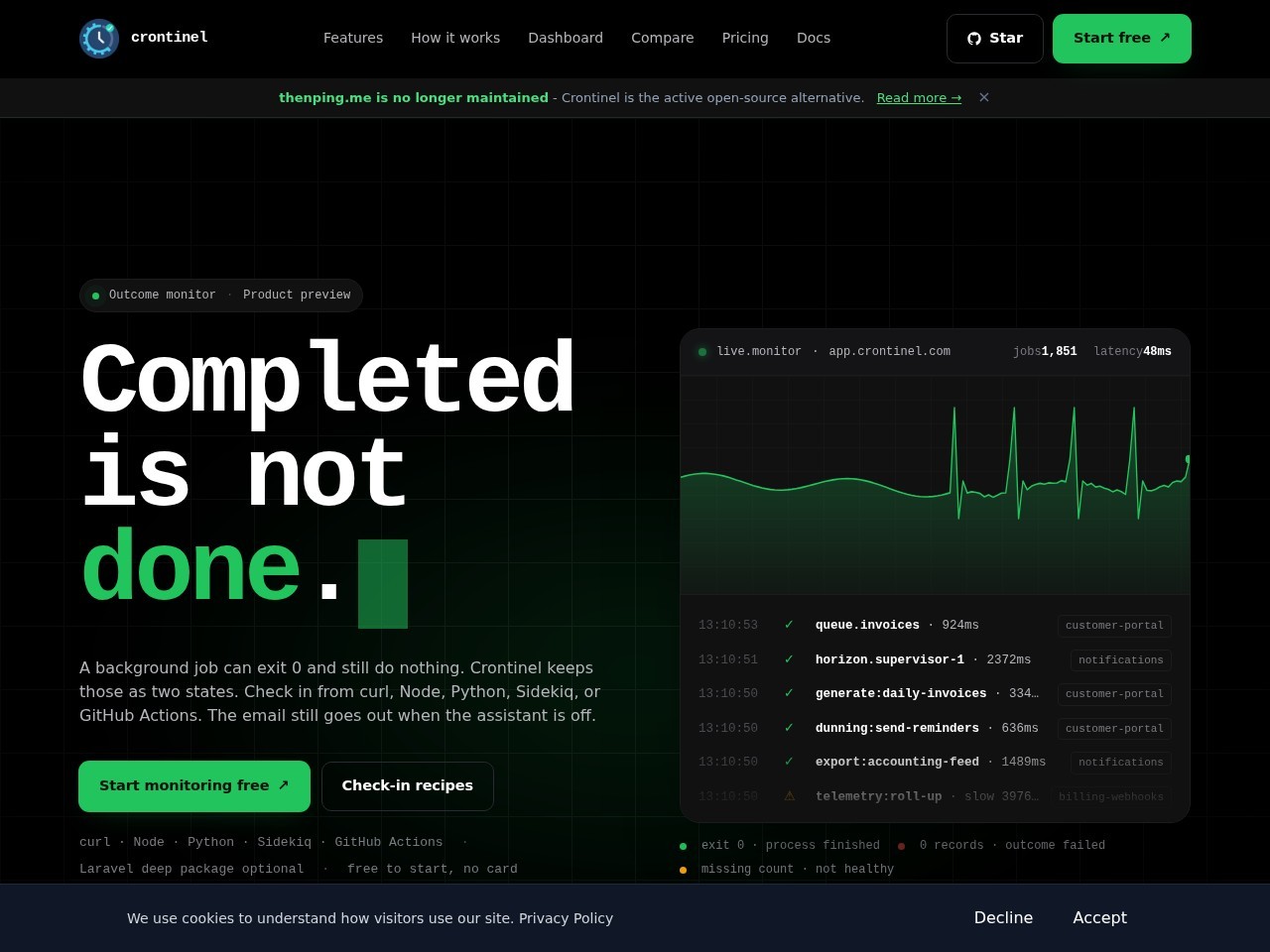The image size is (1270, 952).
Task: Click the horizon.supervisor-1 job name
Action: click(x=890, y=659)
